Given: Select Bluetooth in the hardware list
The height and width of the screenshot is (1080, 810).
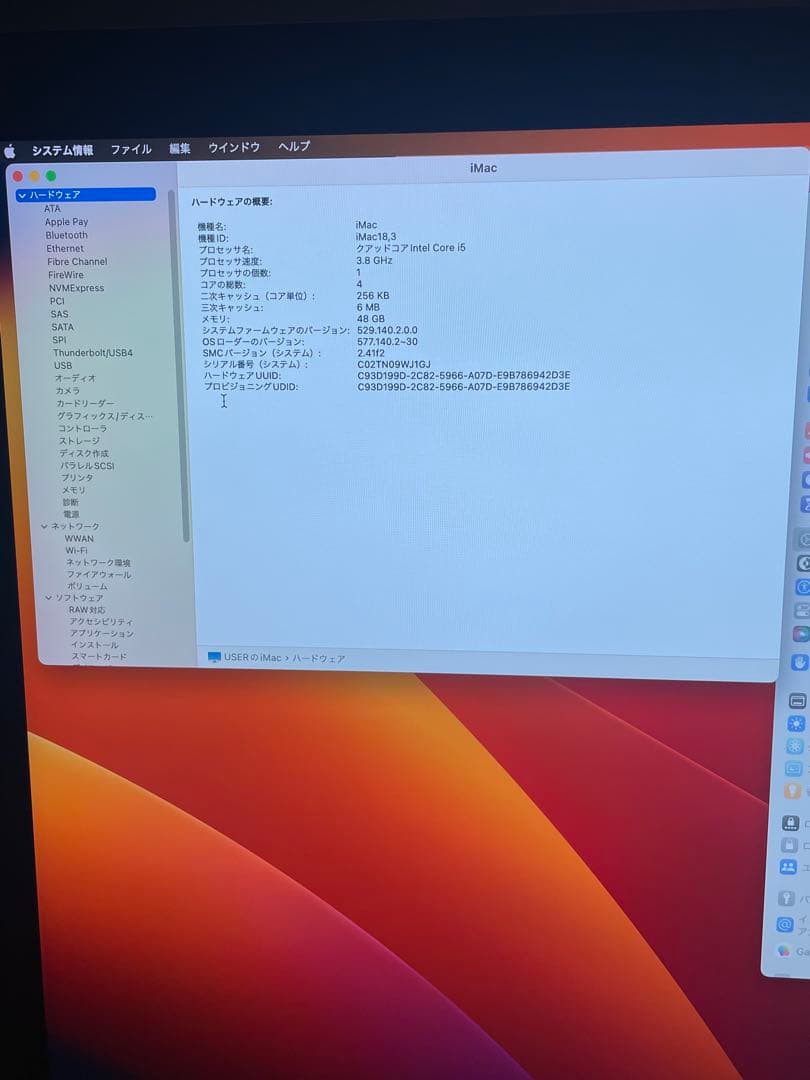Looking at the screenshot, I should coord(66,235).
